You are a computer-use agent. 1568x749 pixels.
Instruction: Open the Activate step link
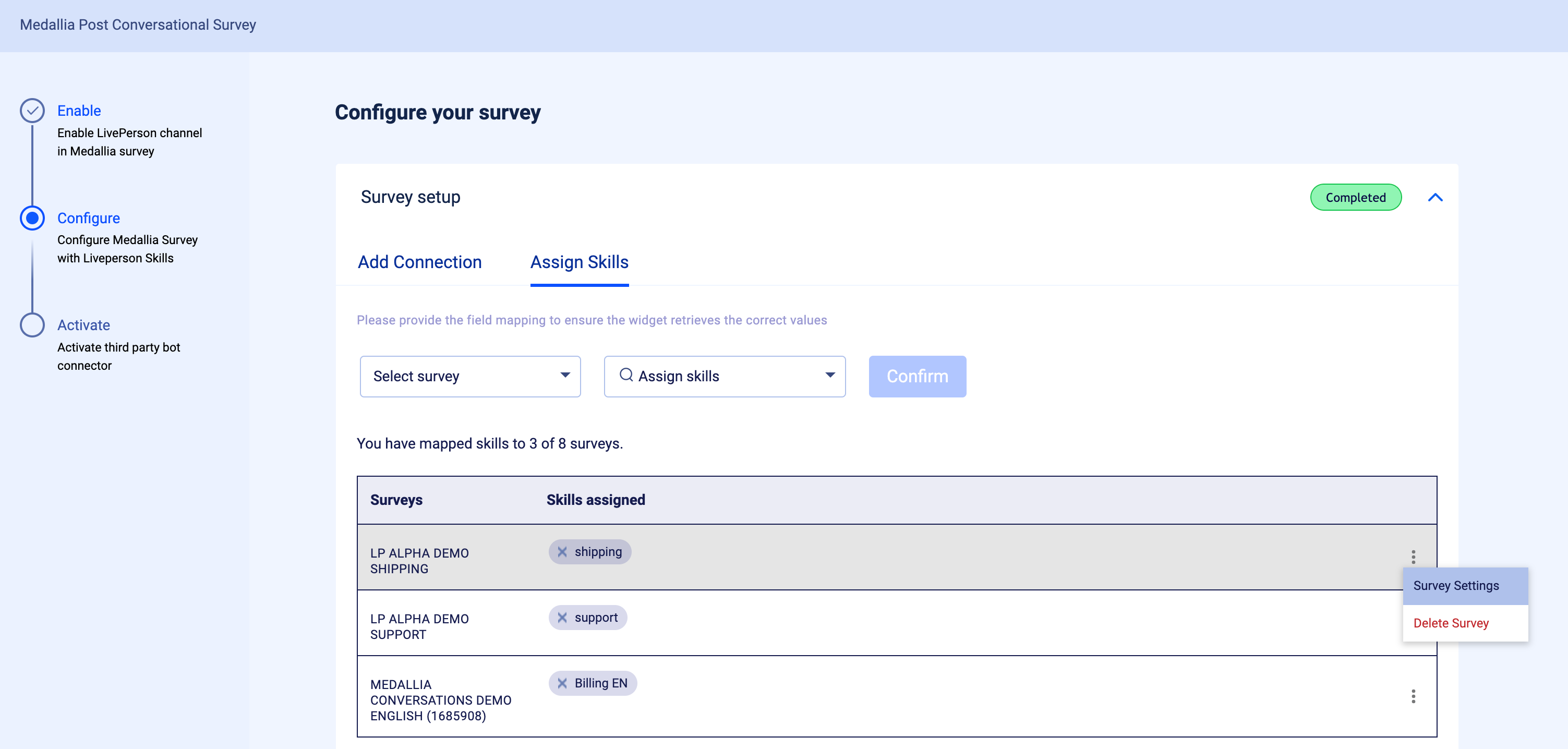tap(83, 325)
